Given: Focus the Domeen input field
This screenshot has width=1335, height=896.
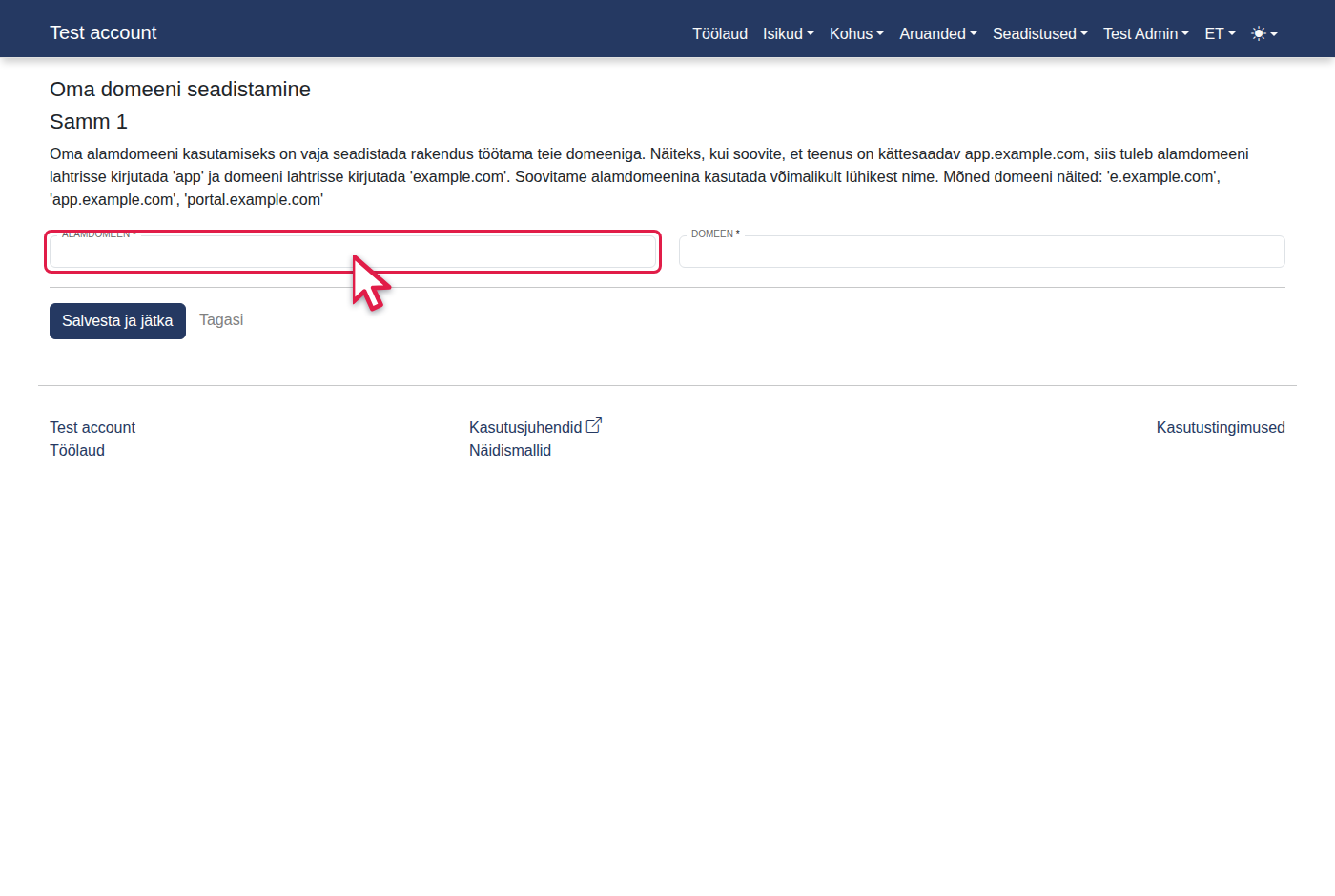Looking at the screenshot, I should (x=982, y=252).
